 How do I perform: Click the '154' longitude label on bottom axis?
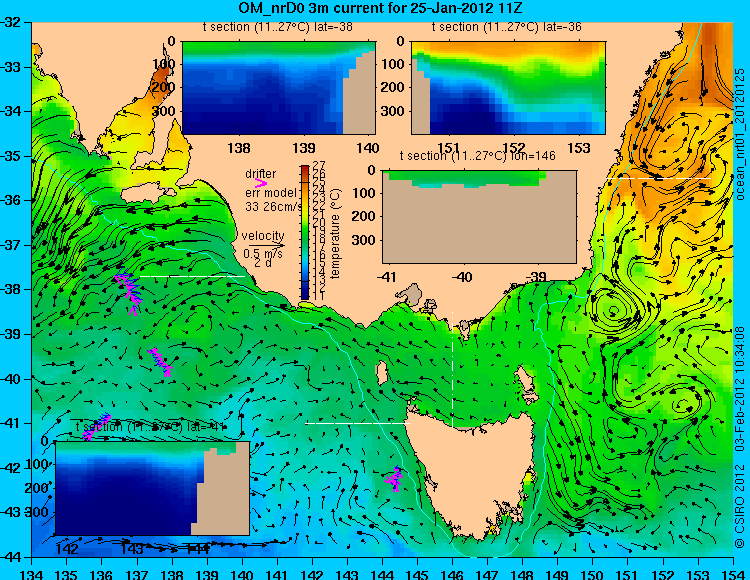click(x=733, y=574)
